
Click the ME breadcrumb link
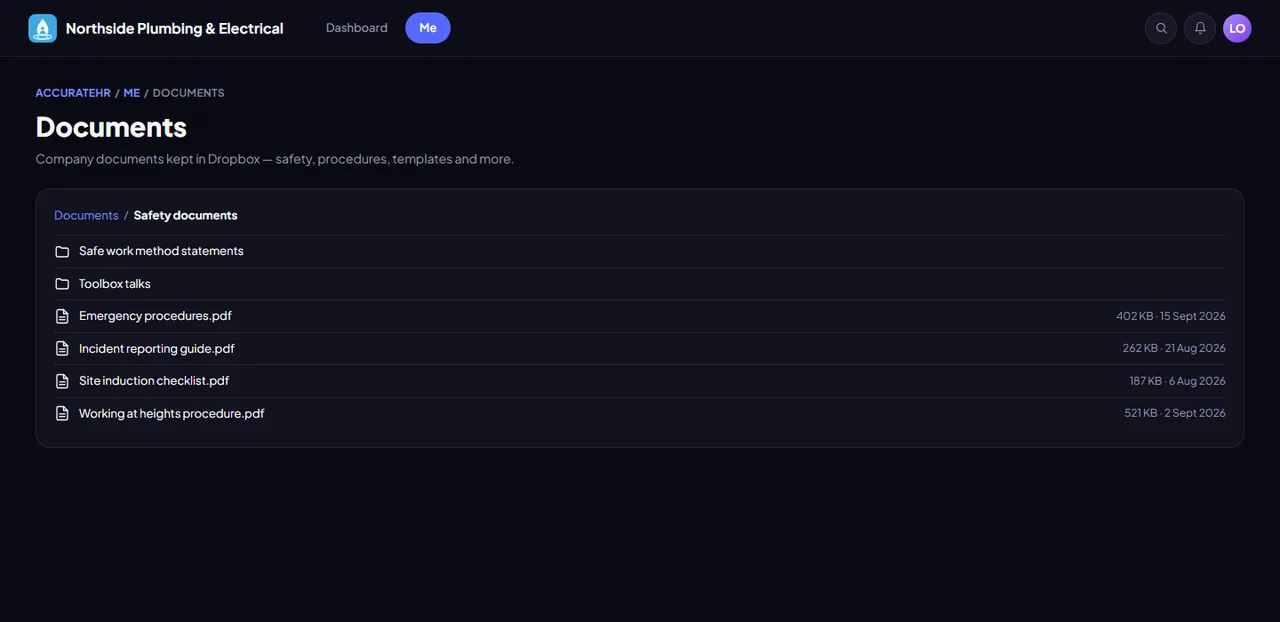[132, 93]
